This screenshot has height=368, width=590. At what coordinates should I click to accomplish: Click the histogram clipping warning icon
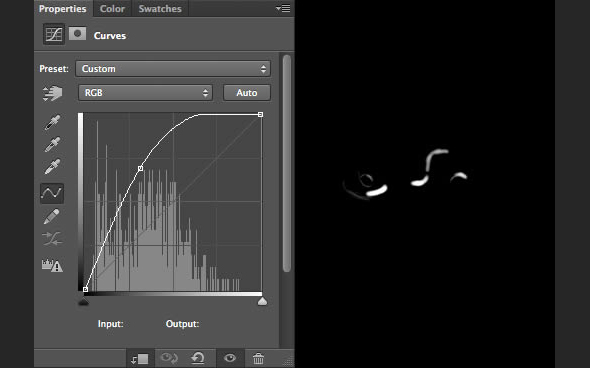coord(52,266)
